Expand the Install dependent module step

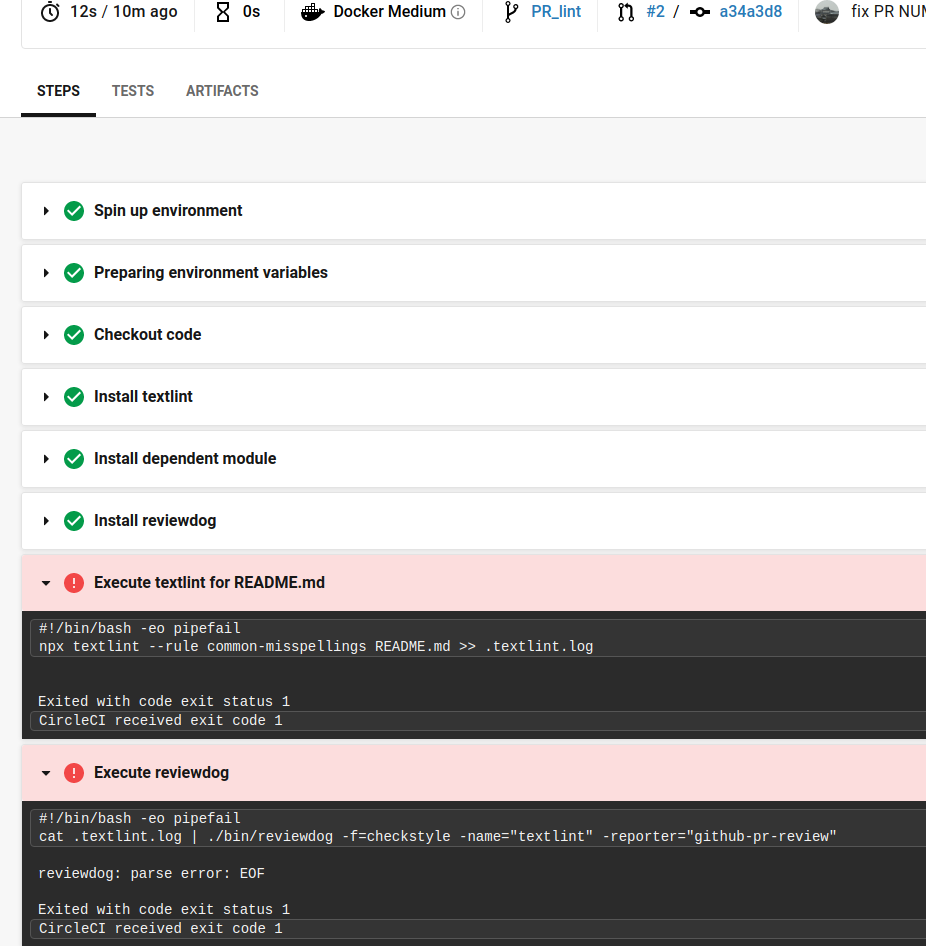(45, 458)
